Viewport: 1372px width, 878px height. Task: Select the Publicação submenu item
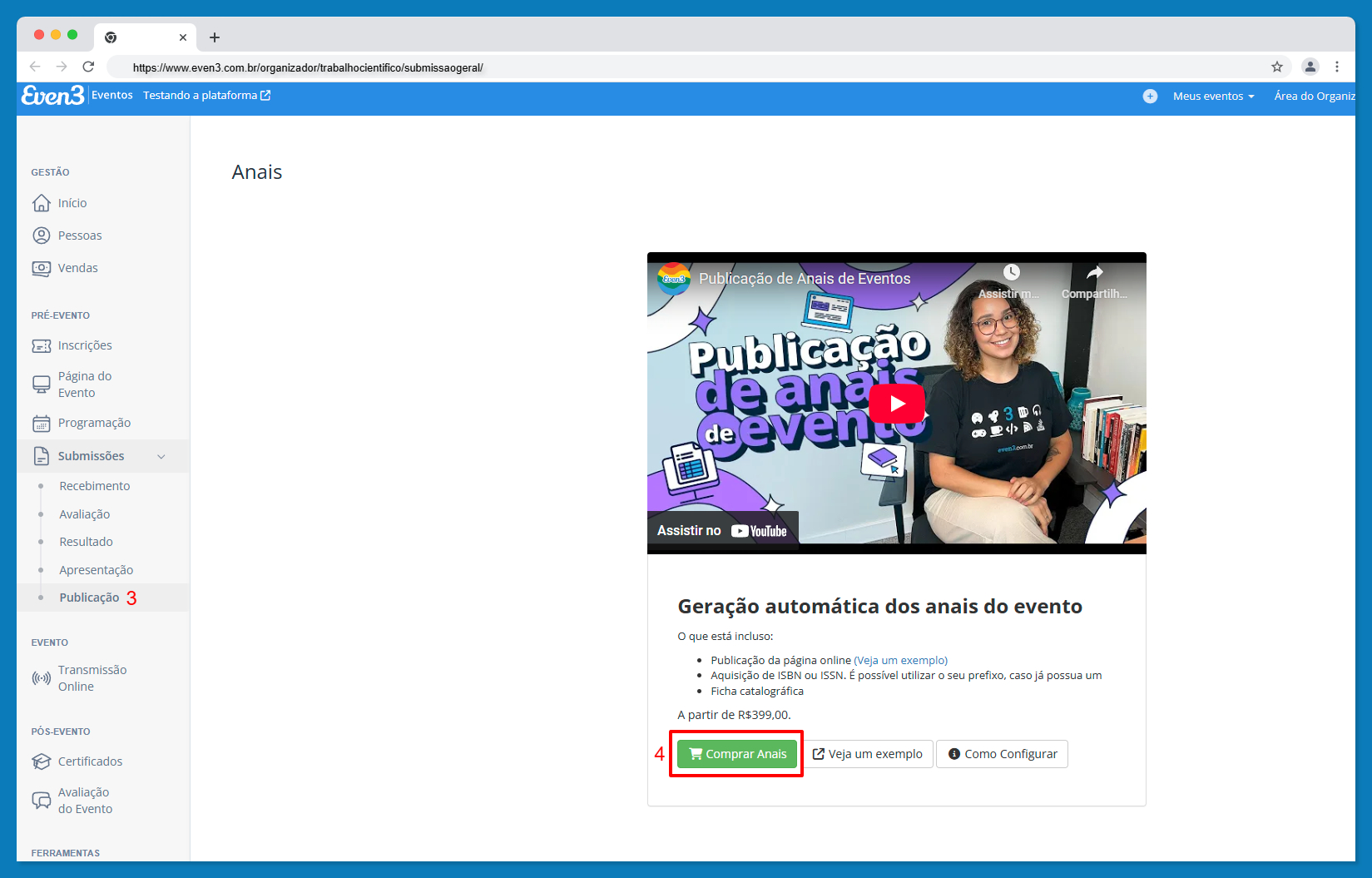pos(90,598)
